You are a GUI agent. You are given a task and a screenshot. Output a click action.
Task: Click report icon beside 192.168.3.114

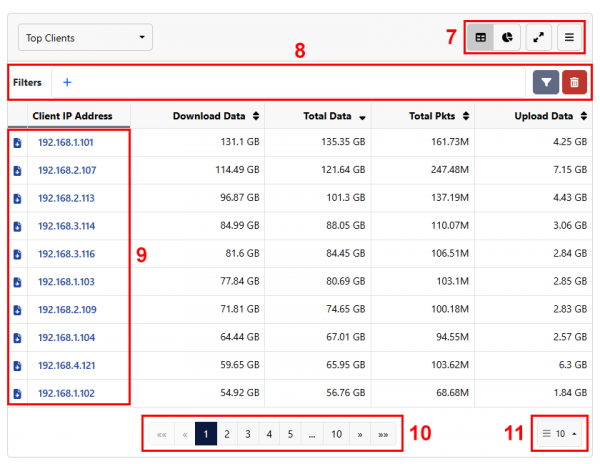tap(17, 226)
